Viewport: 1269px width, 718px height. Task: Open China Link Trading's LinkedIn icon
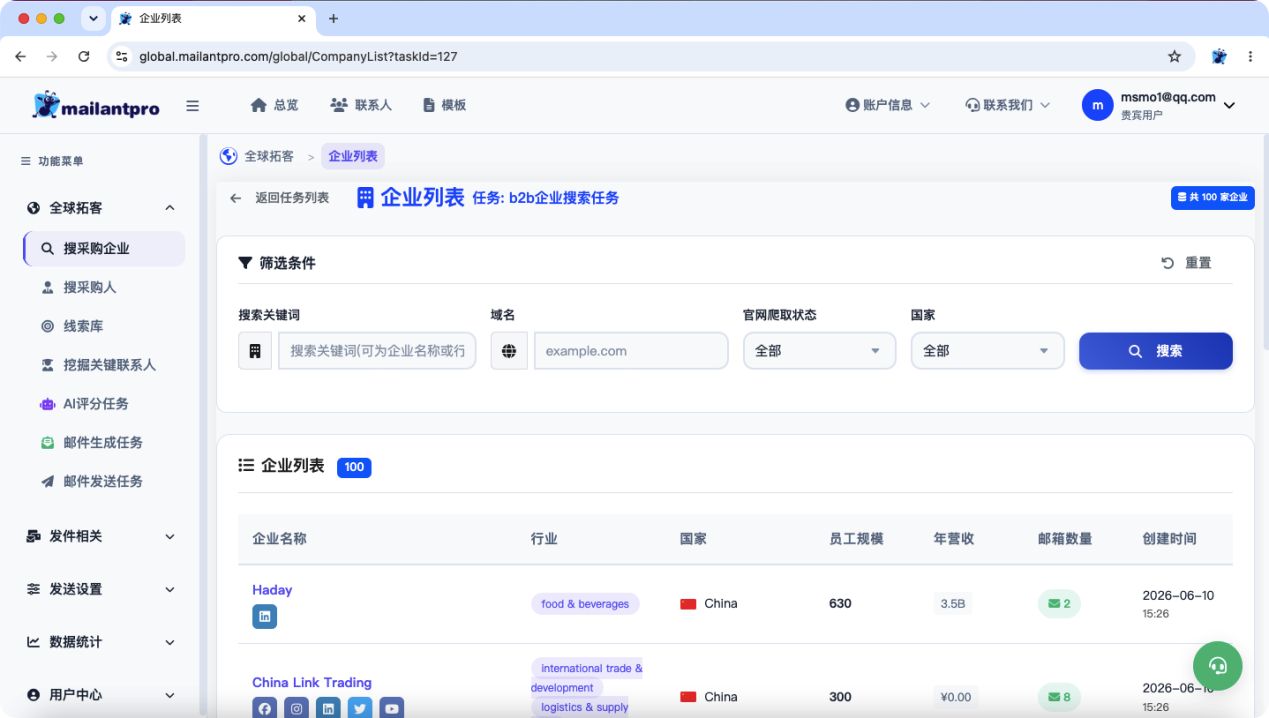pos(328,708)
